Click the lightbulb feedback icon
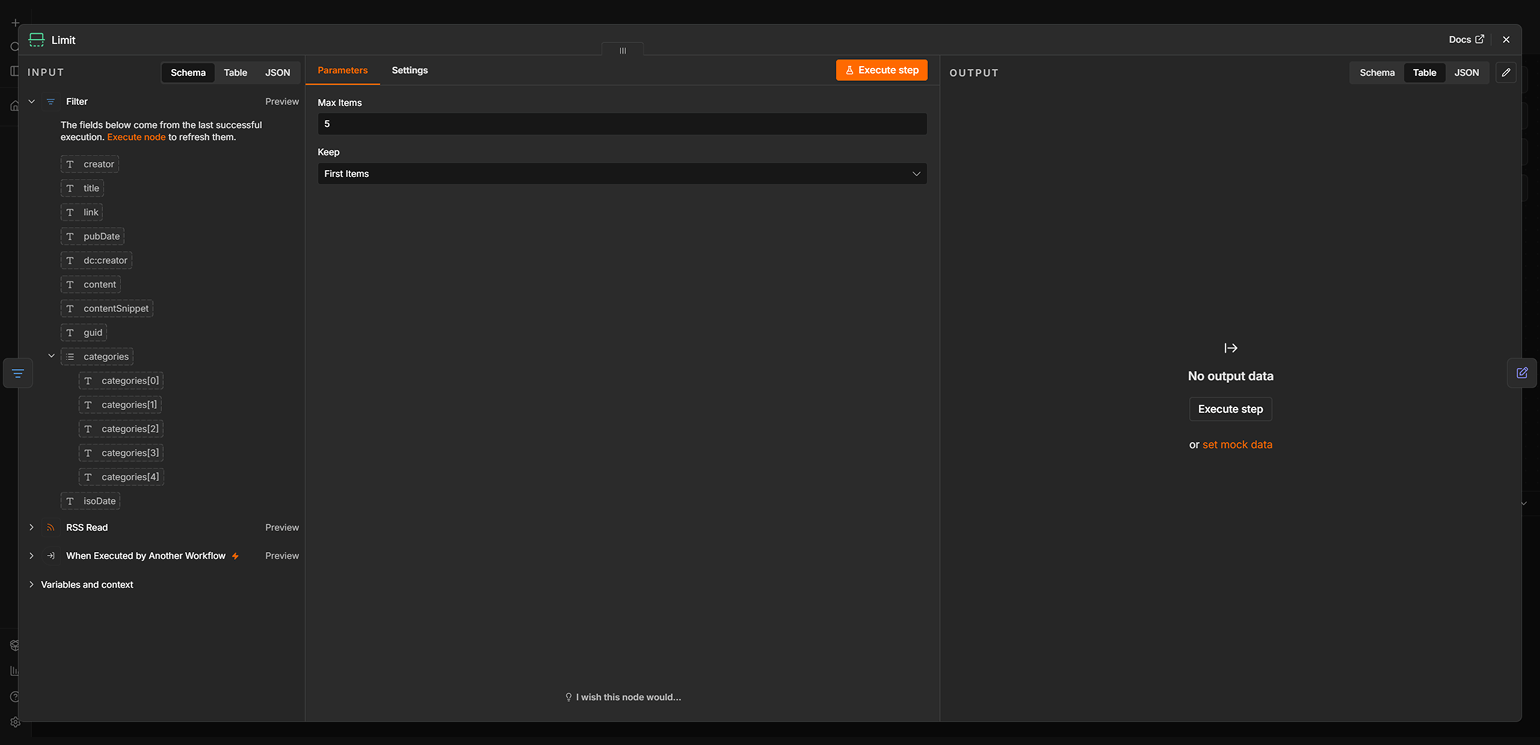1540x745 pixels. (x=569, y=697)
